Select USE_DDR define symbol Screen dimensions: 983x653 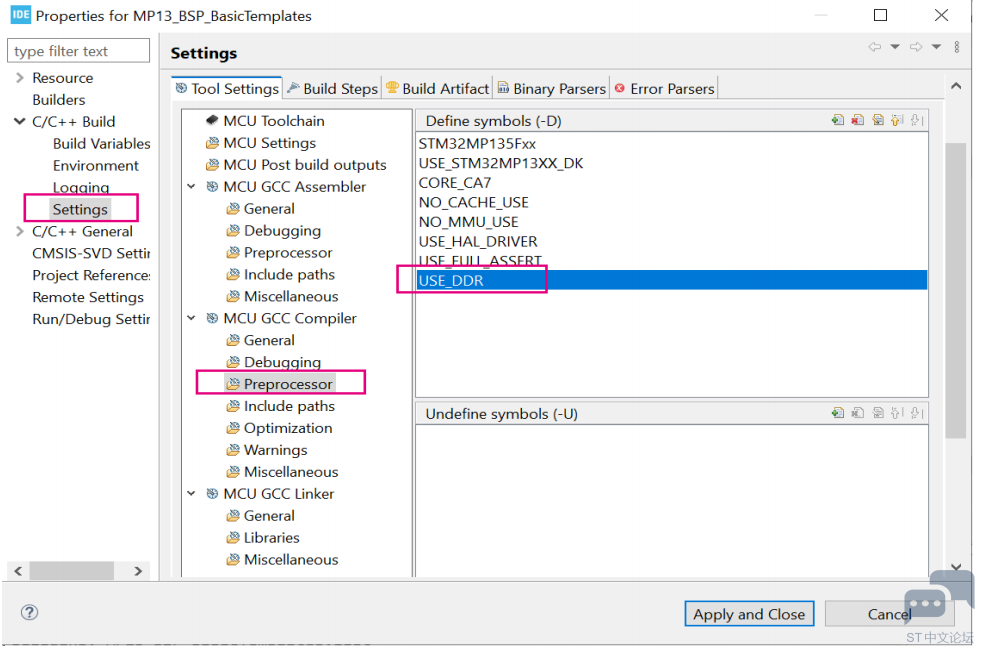click(x=671, y=280)
